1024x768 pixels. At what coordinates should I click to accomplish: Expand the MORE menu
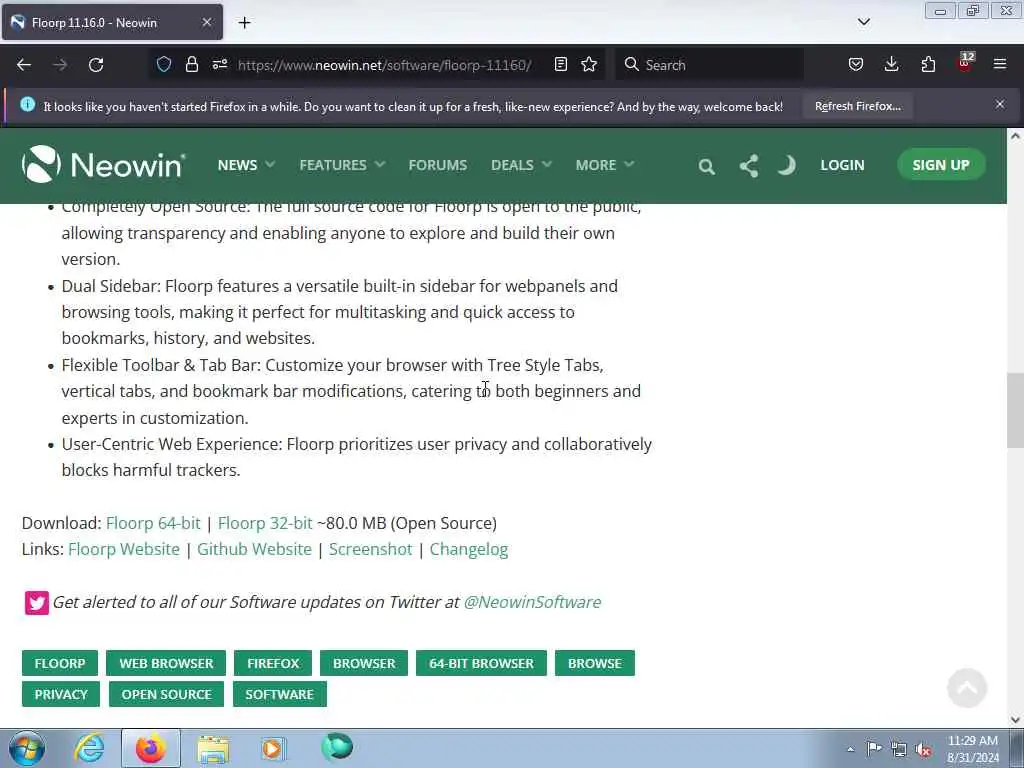[x=605, y=165]
